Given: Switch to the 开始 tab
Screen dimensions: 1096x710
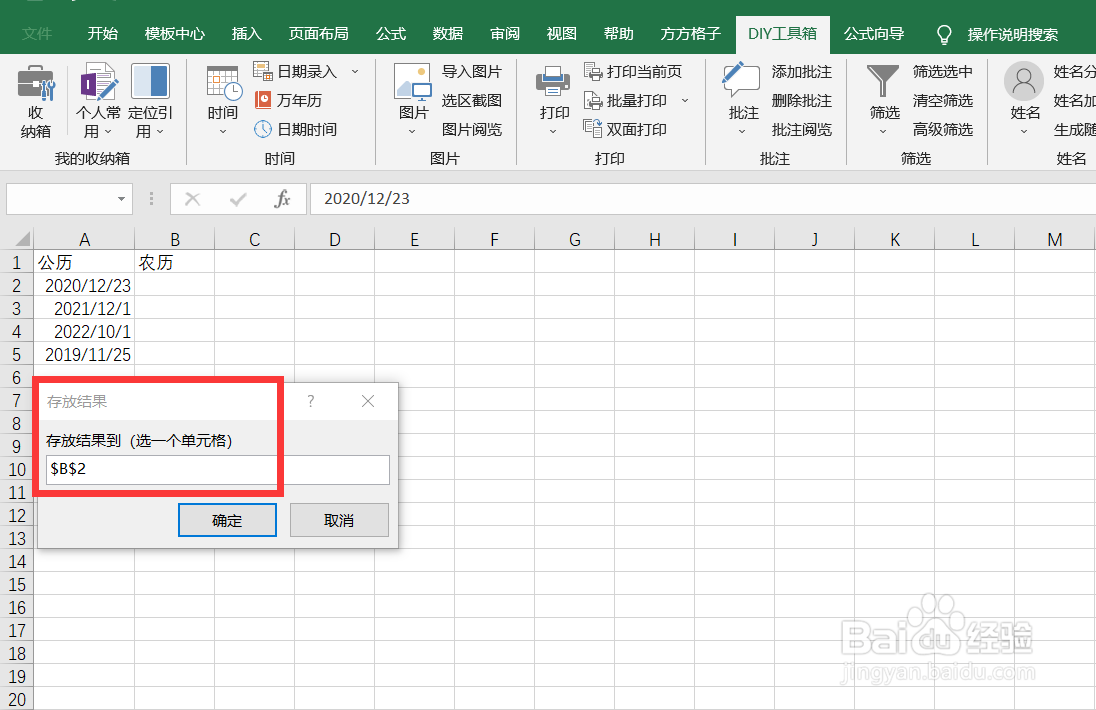Looking at the screenshot, I should tap(103, 34).
